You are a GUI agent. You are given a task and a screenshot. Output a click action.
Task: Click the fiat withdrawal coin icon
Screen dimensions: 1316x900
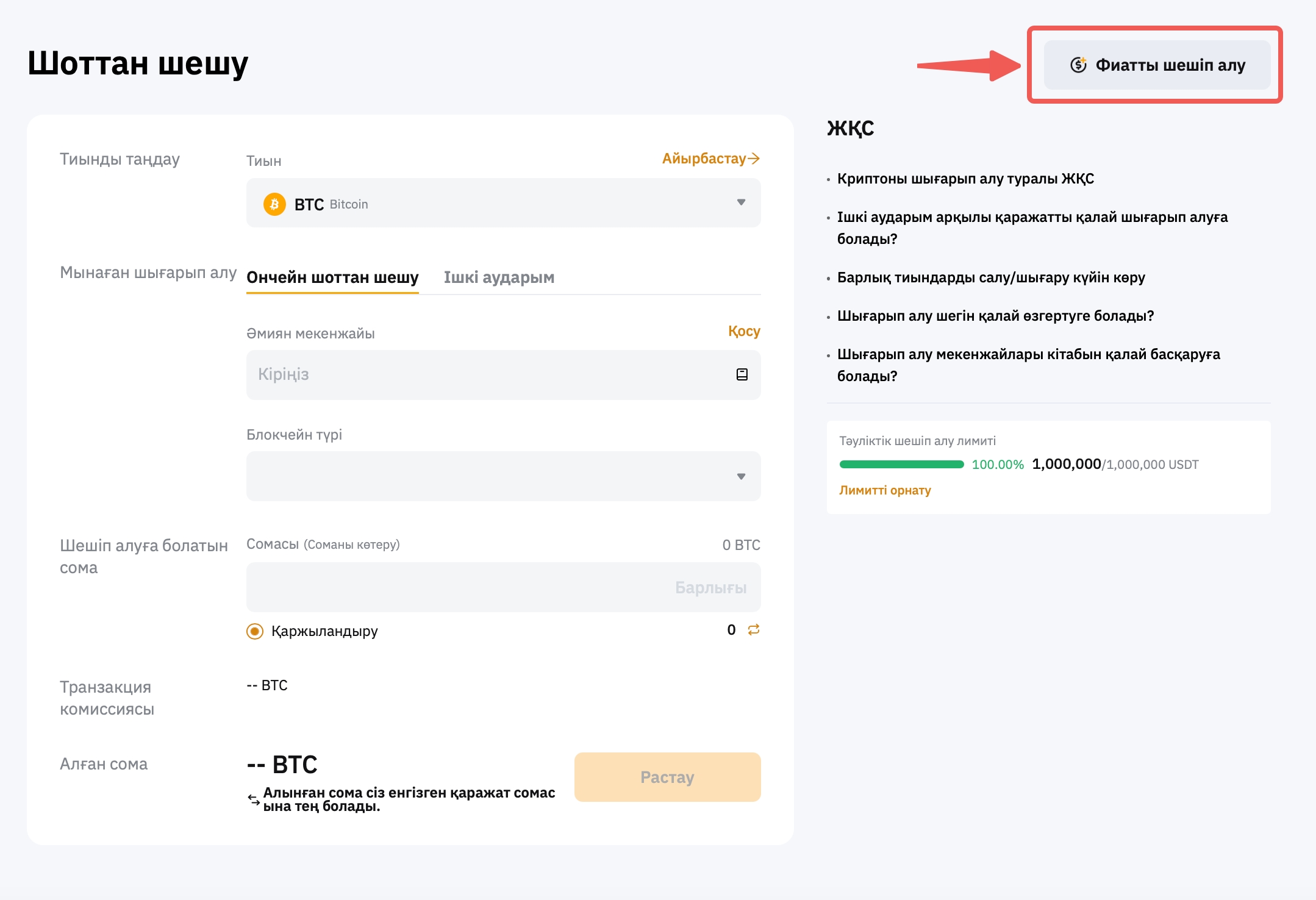1078,65
